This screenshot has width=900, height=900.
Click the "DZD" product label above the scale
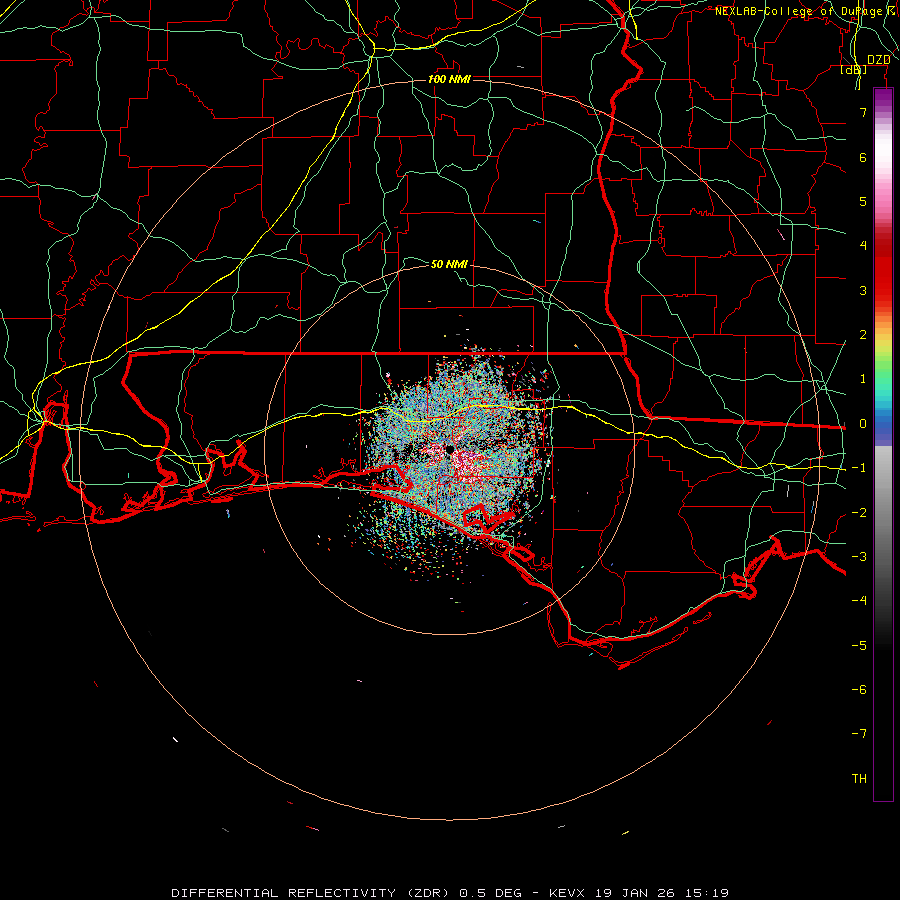[878, 60]
